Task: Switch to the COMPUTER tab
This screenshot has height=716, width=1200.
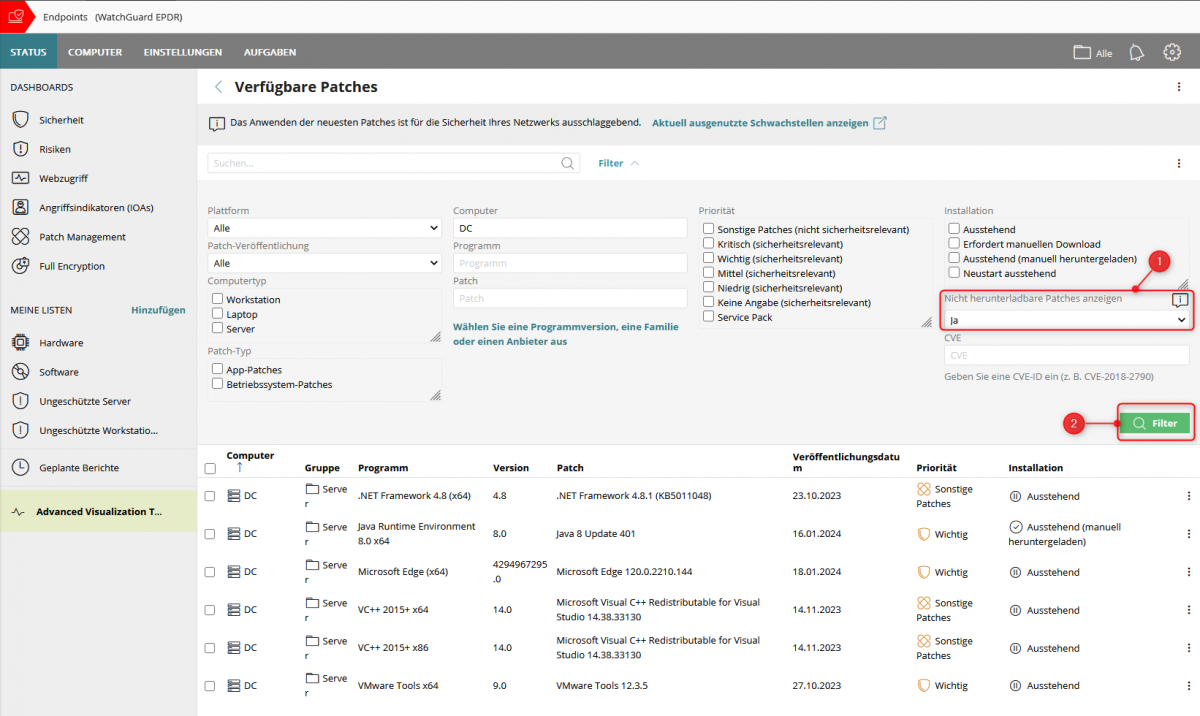Action: pyautogui.click(x=95, y=52)
